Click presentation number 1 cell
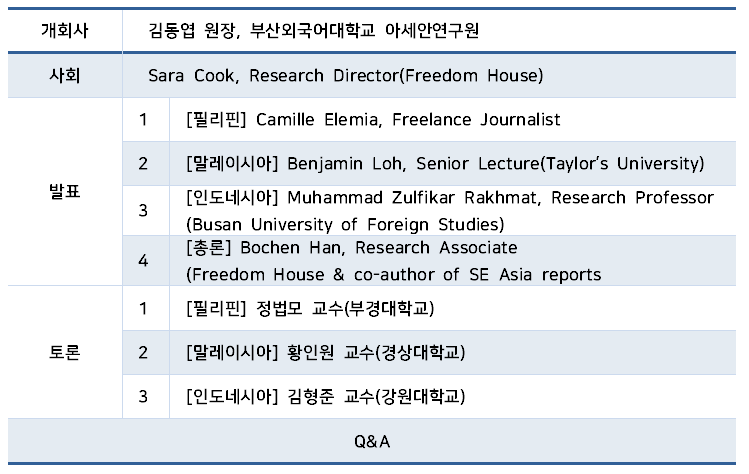Image resolution: width=749 pixels, height=474 pixels. (143, 120)
